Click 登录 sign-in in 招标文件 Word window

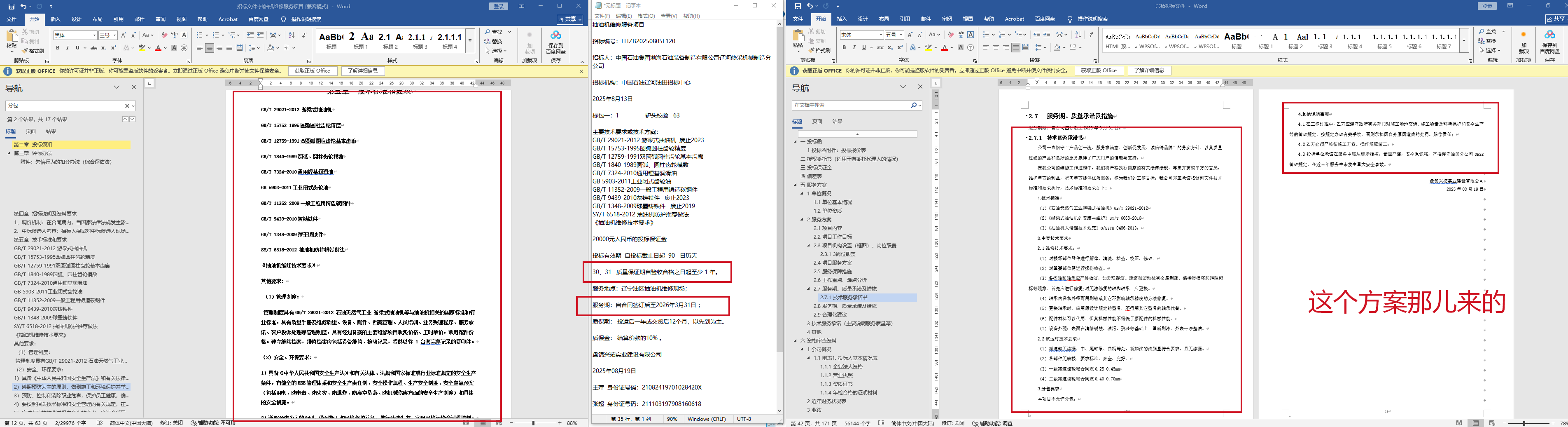click(499, 6)
